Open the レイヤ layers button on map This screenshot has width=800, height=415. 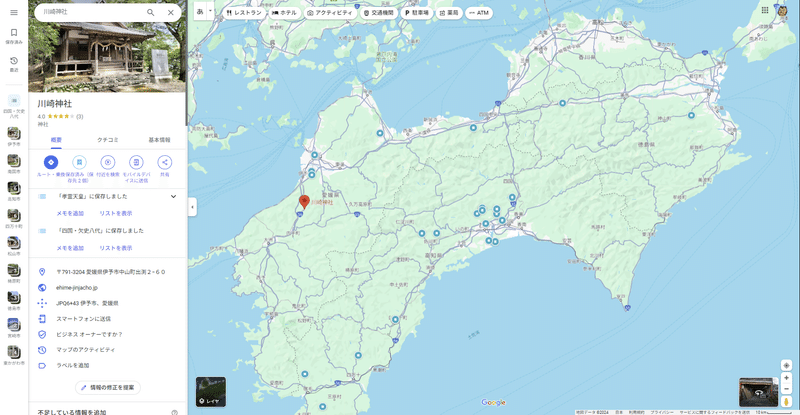(211, 392)
